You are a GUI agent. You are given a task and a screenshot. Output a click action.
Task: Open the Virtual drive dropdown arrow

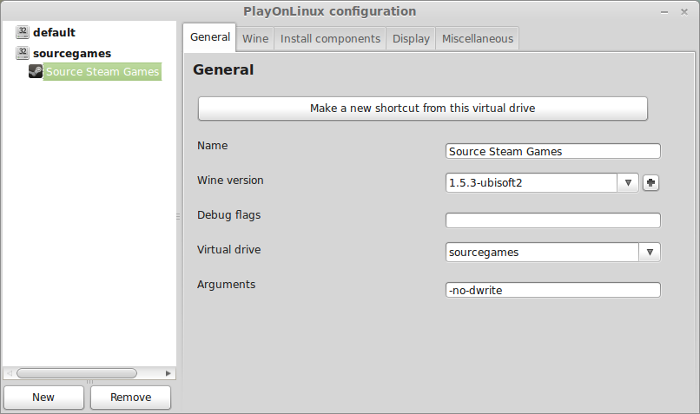pyautogui.click(x=650, y=252)
